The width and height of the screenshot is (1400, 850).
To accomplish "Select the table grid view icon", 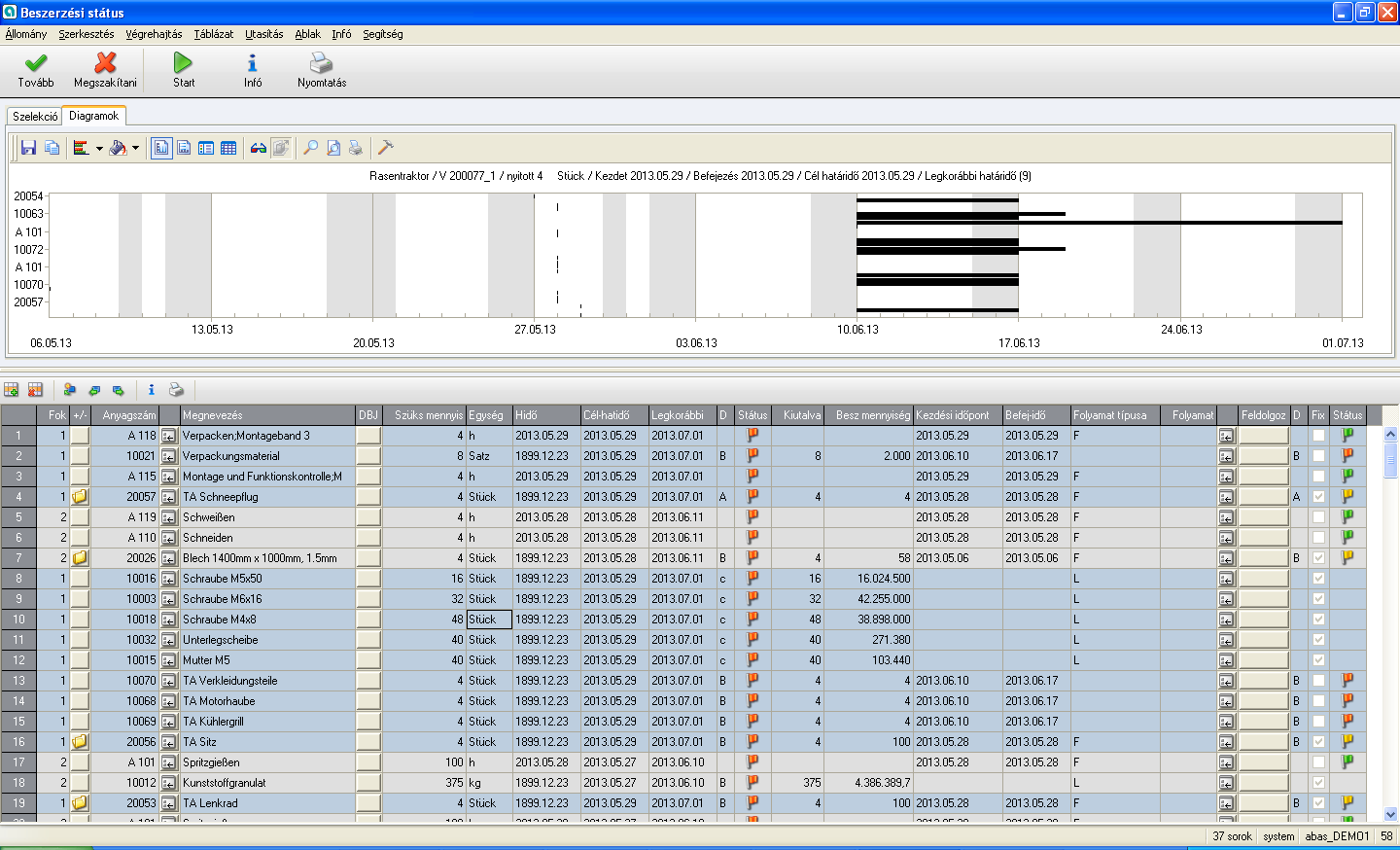I will pyautogui.click(x=228, y=148).
